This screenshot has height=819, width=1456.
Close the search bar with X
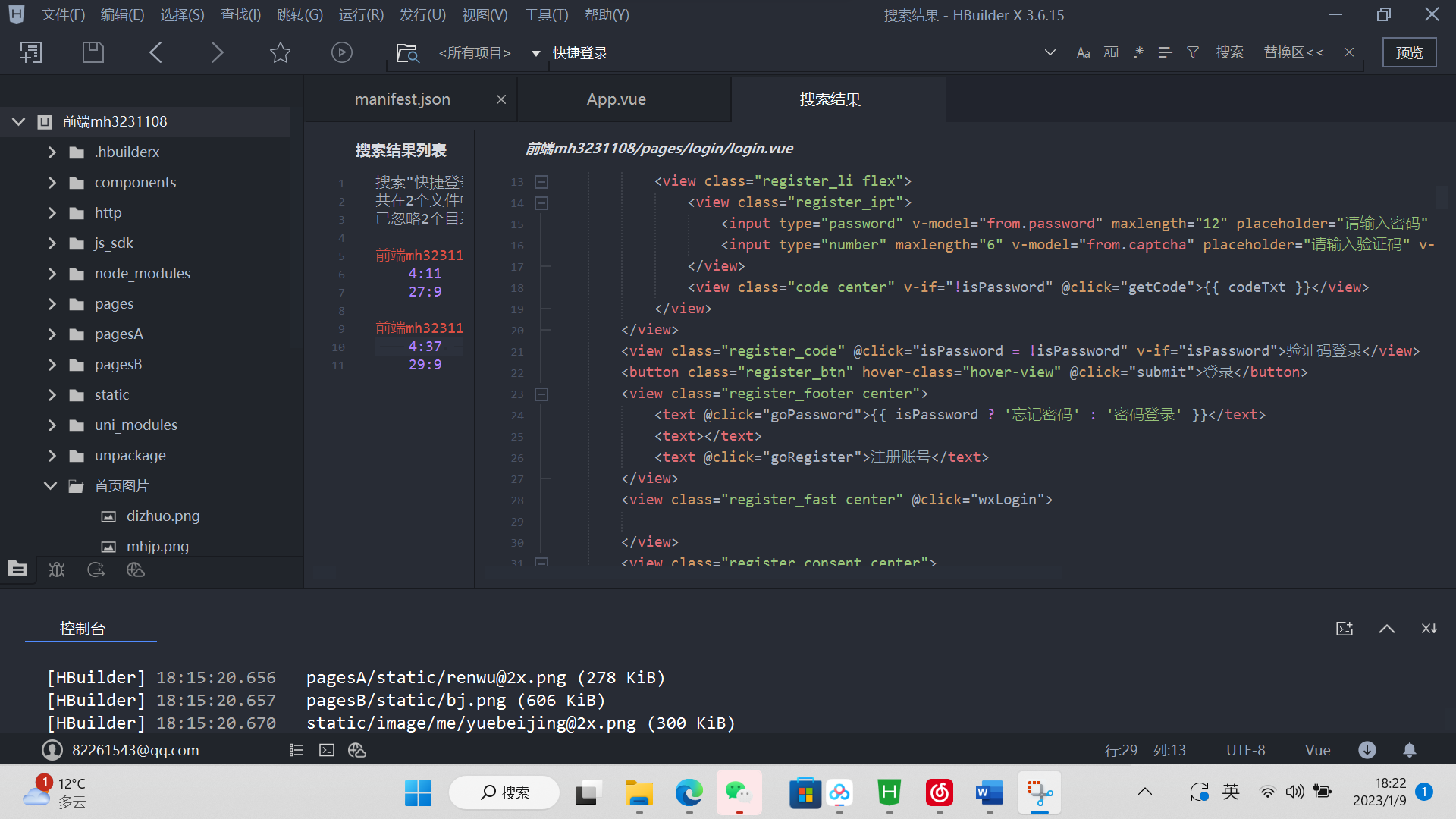coord(1349,52)
